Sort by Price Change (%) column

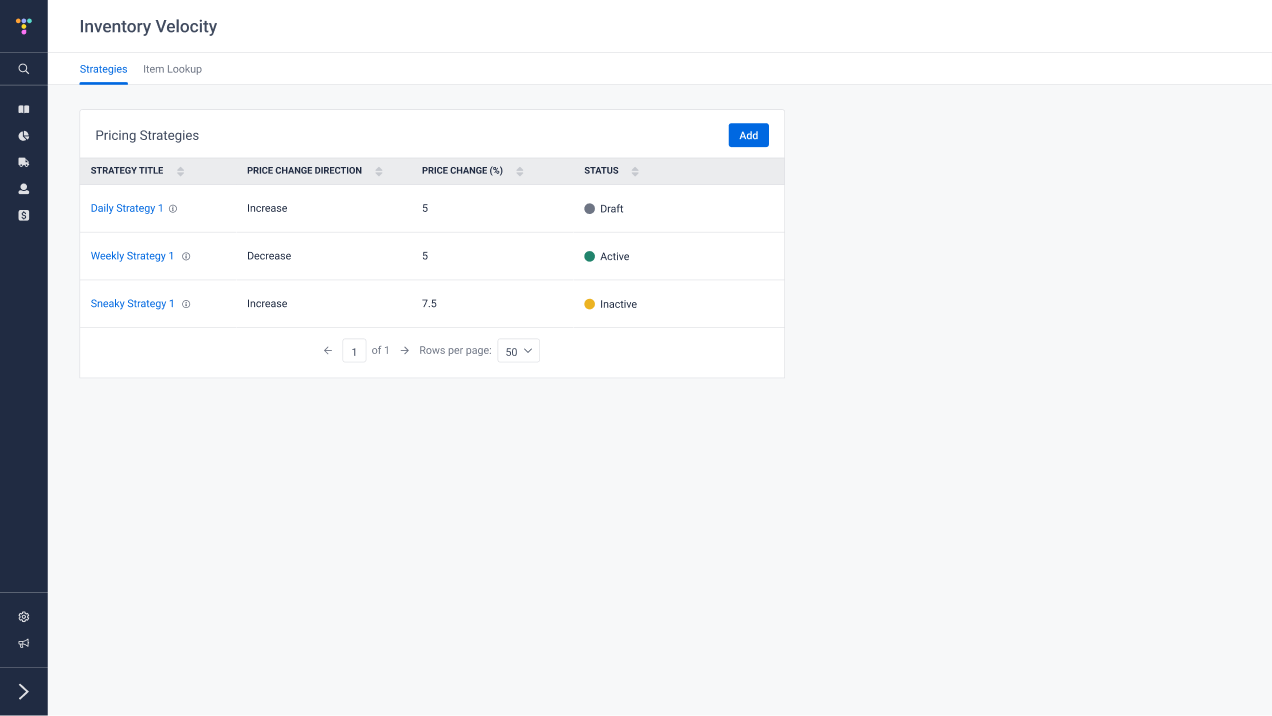pos(519,171)
